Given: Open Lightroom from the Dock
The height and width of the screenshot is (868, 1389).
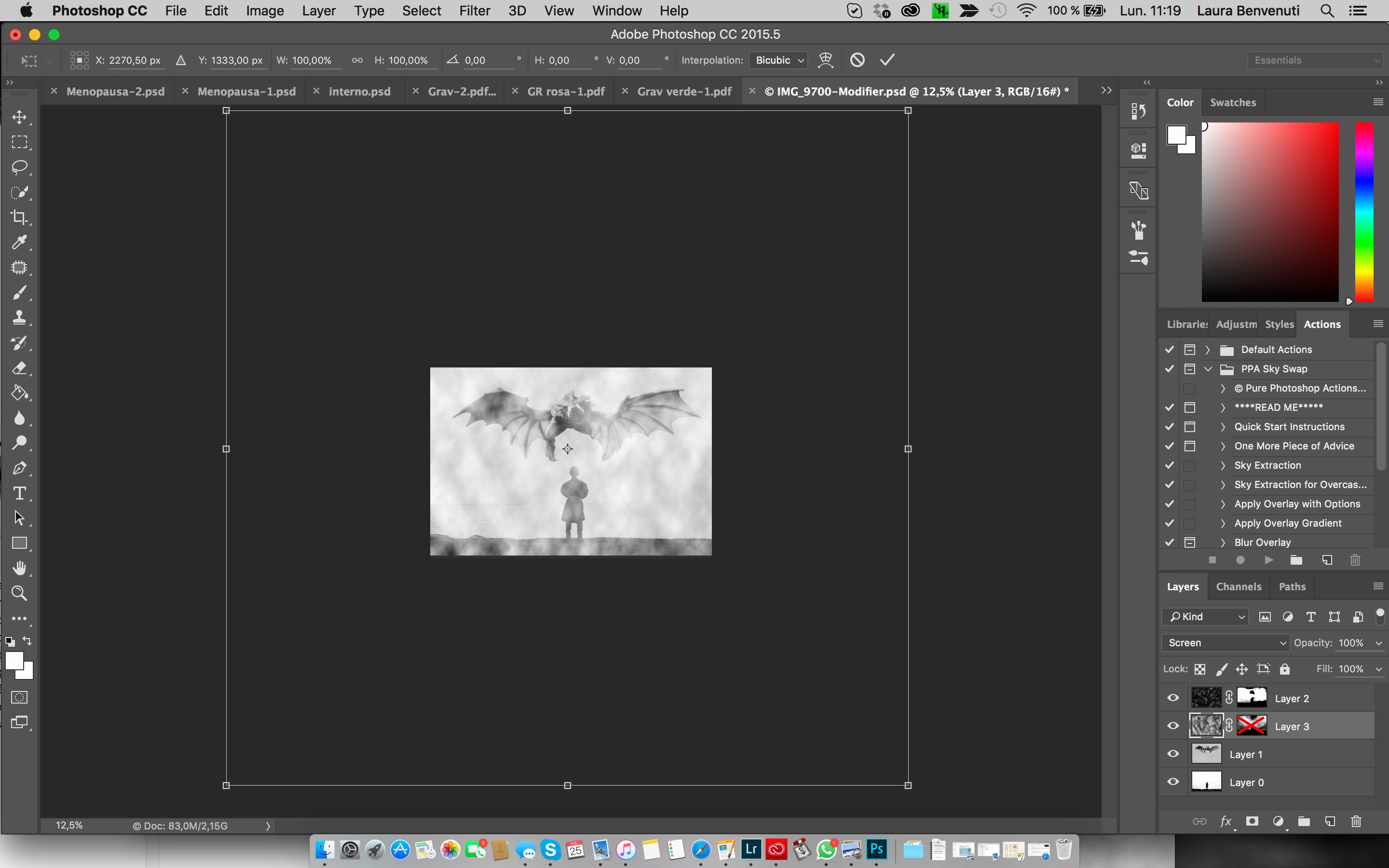Looking at the screenshot, I should tap(751, 849).
